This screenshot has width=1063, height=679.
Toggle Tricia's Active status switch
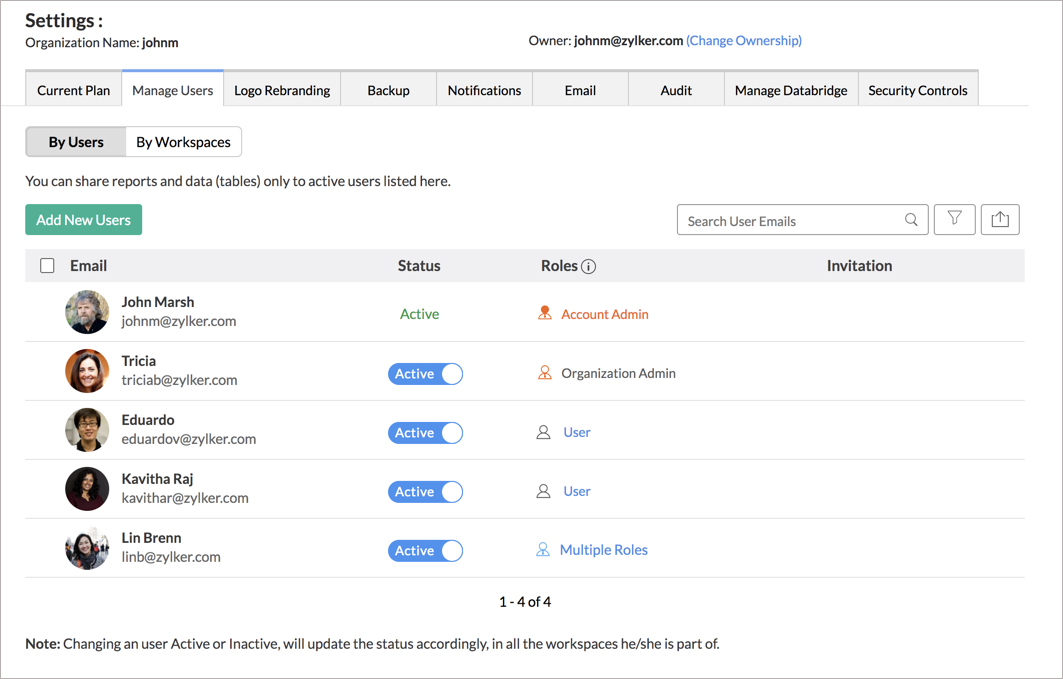coord(425,373)
